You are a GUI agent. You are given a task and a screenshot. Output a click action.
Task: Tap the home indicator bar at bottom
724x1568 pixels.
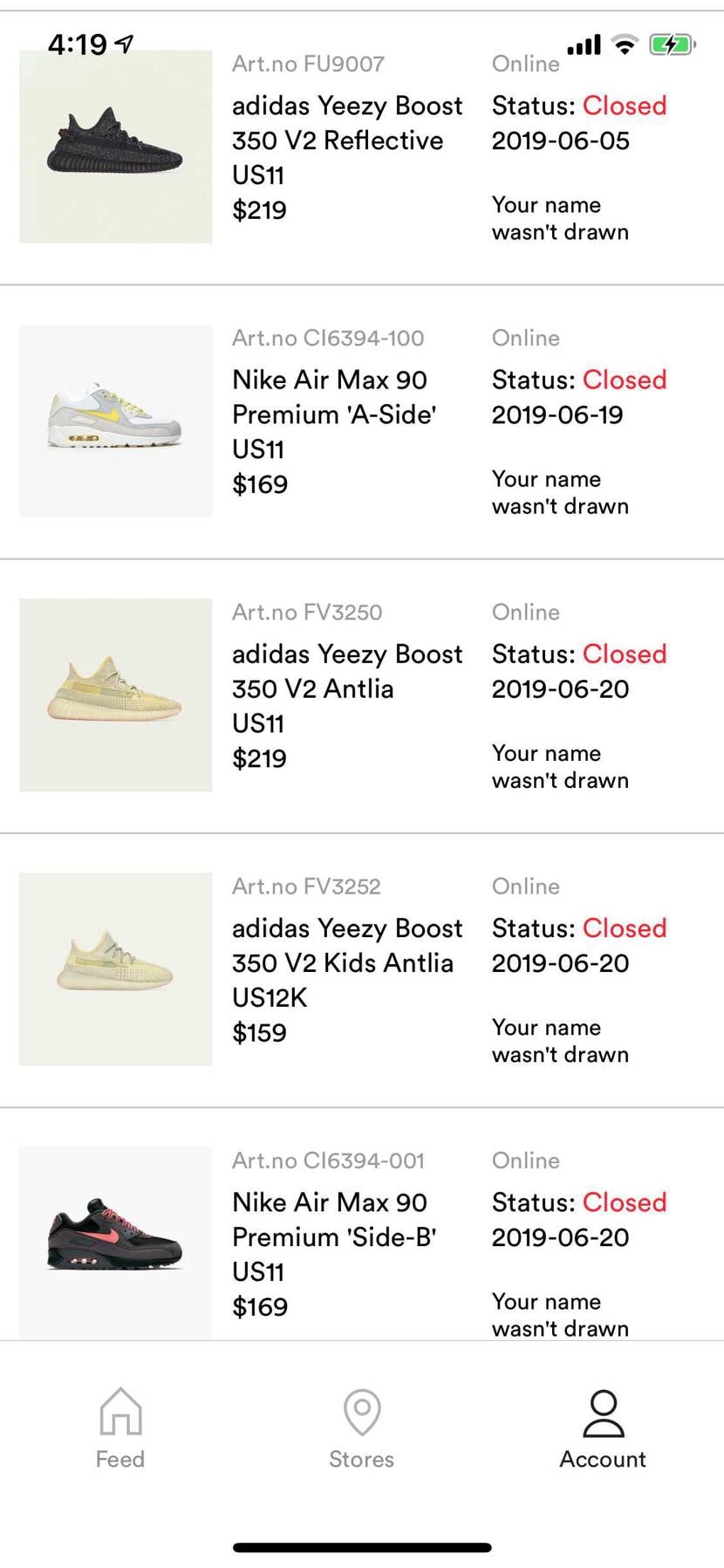point(362,1547)
